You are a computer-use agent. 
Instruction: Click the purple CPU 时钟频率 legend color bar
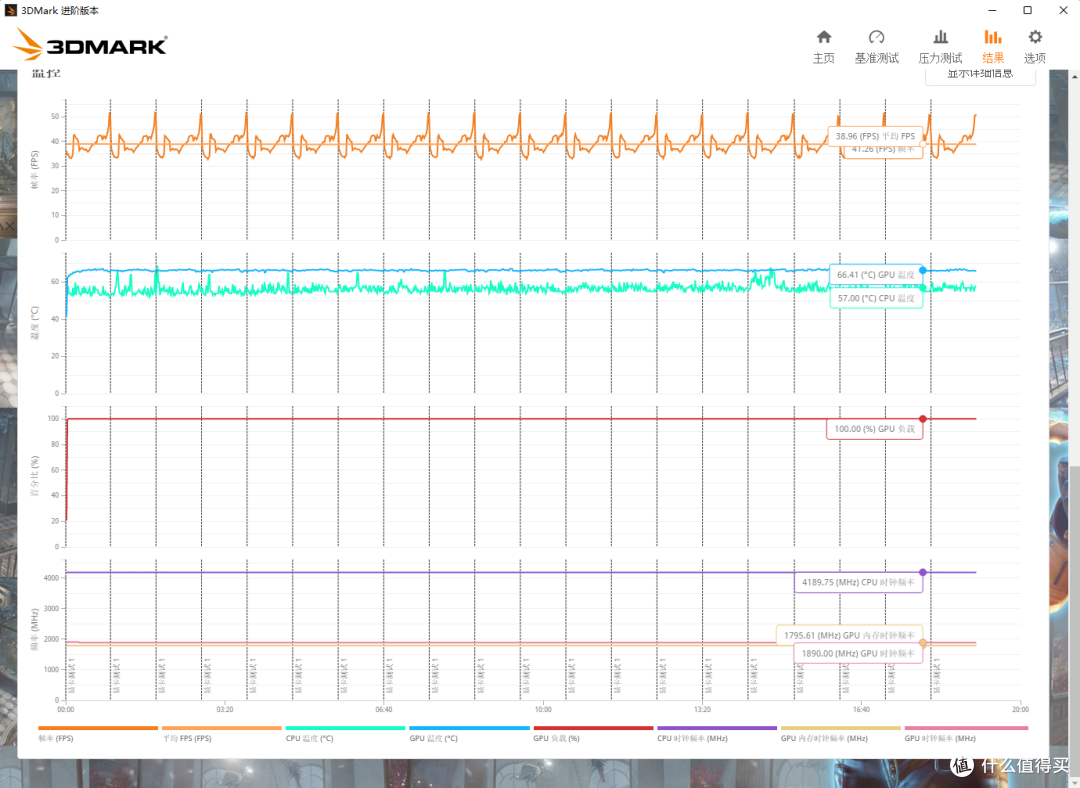point(717,727)
